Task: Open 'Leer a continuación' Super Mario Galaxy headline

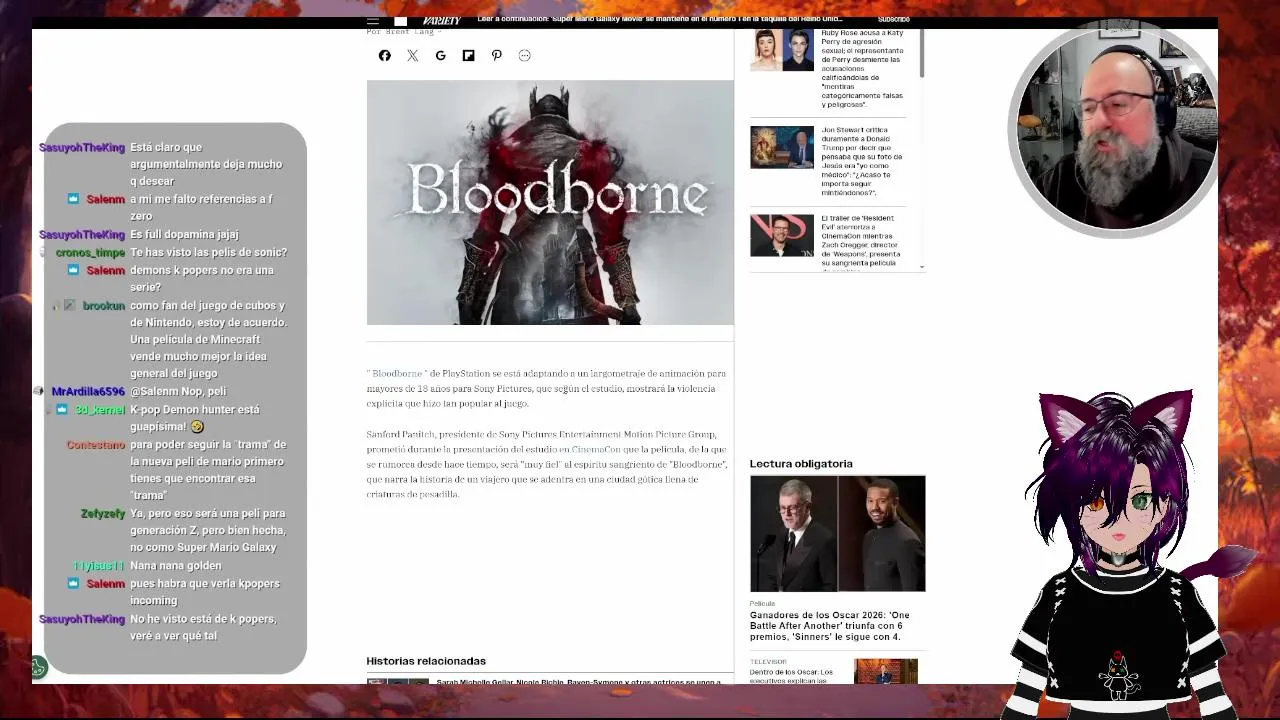Action: (x=660, y=19)
